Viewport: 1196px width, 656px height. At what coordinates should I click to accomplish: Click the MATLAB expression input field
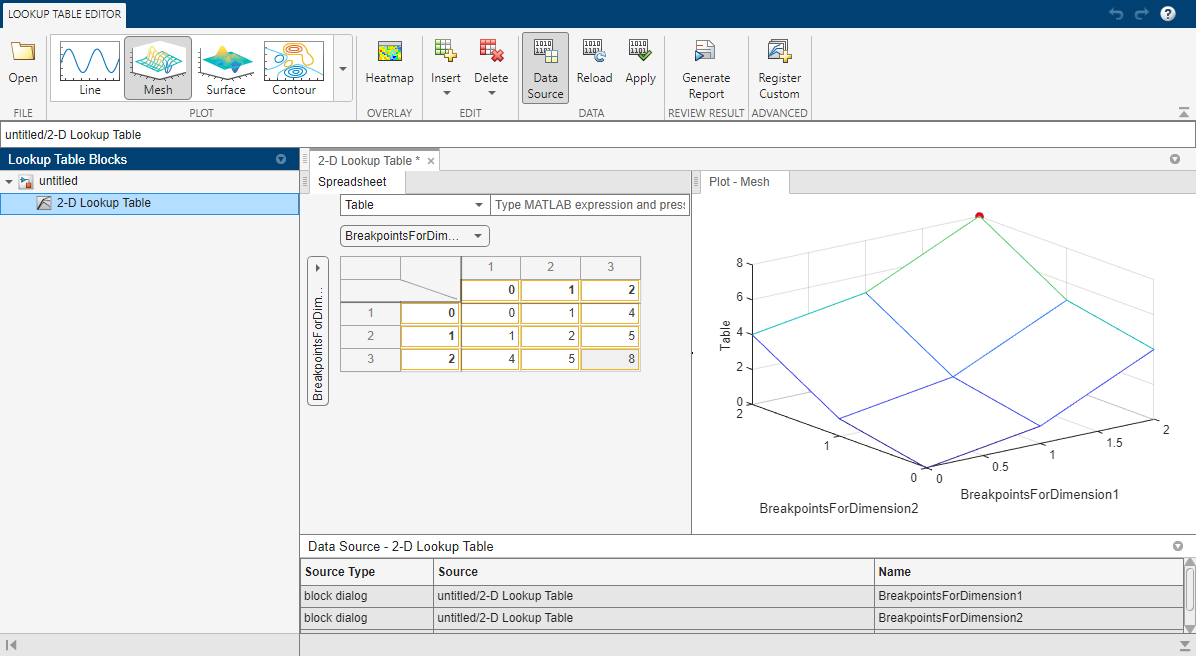point(590,205)
